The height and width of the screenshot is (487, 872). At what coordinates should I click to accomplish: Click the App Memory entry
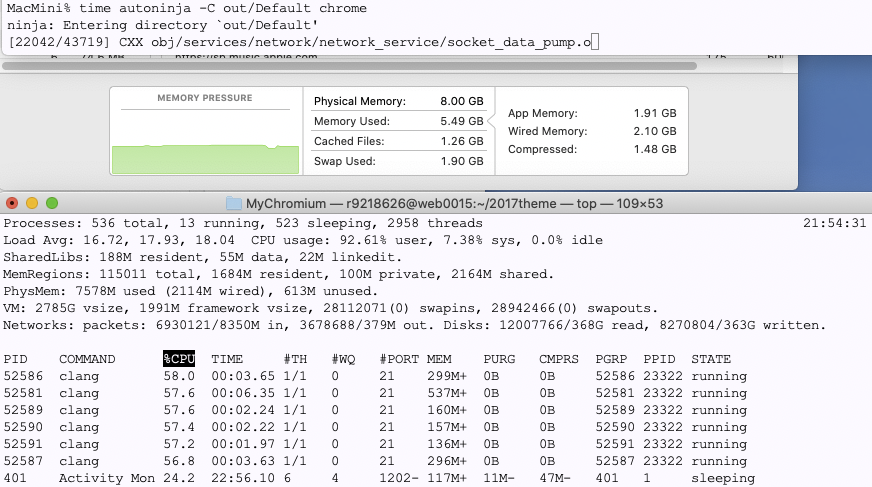tap(592, 113)
